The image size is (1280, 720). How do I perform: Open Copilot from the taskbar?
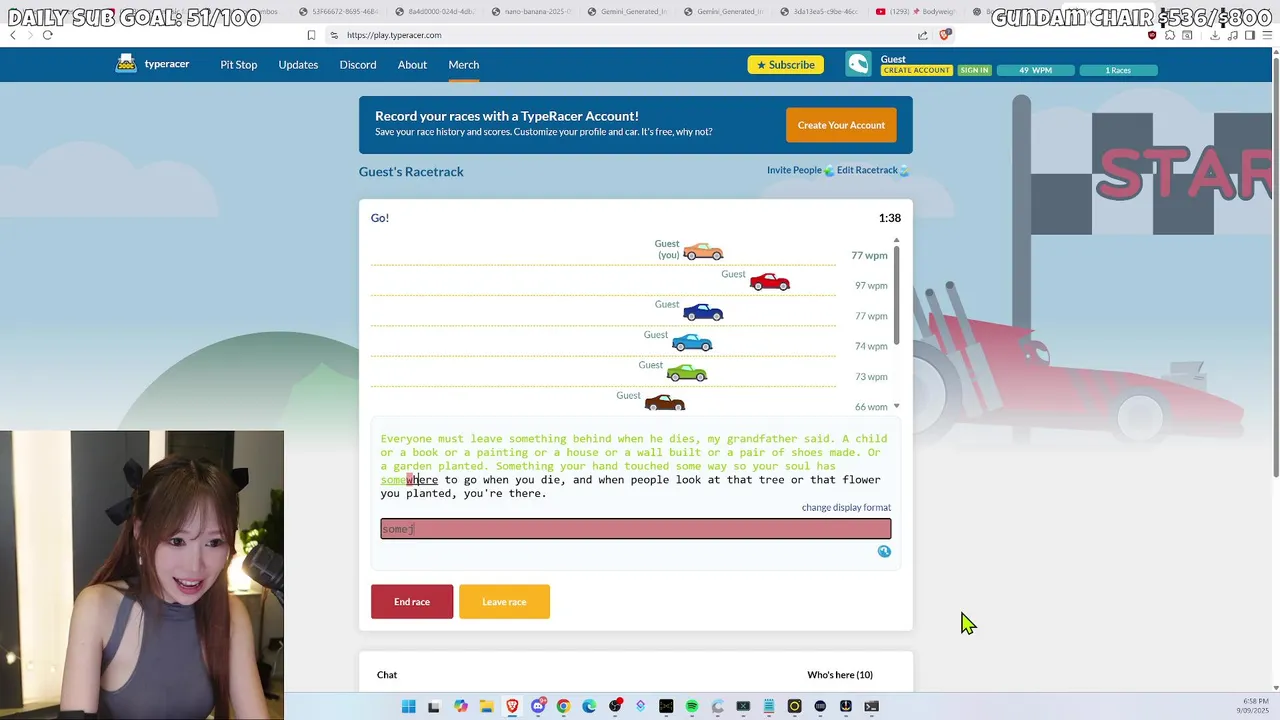click(460, 707)
